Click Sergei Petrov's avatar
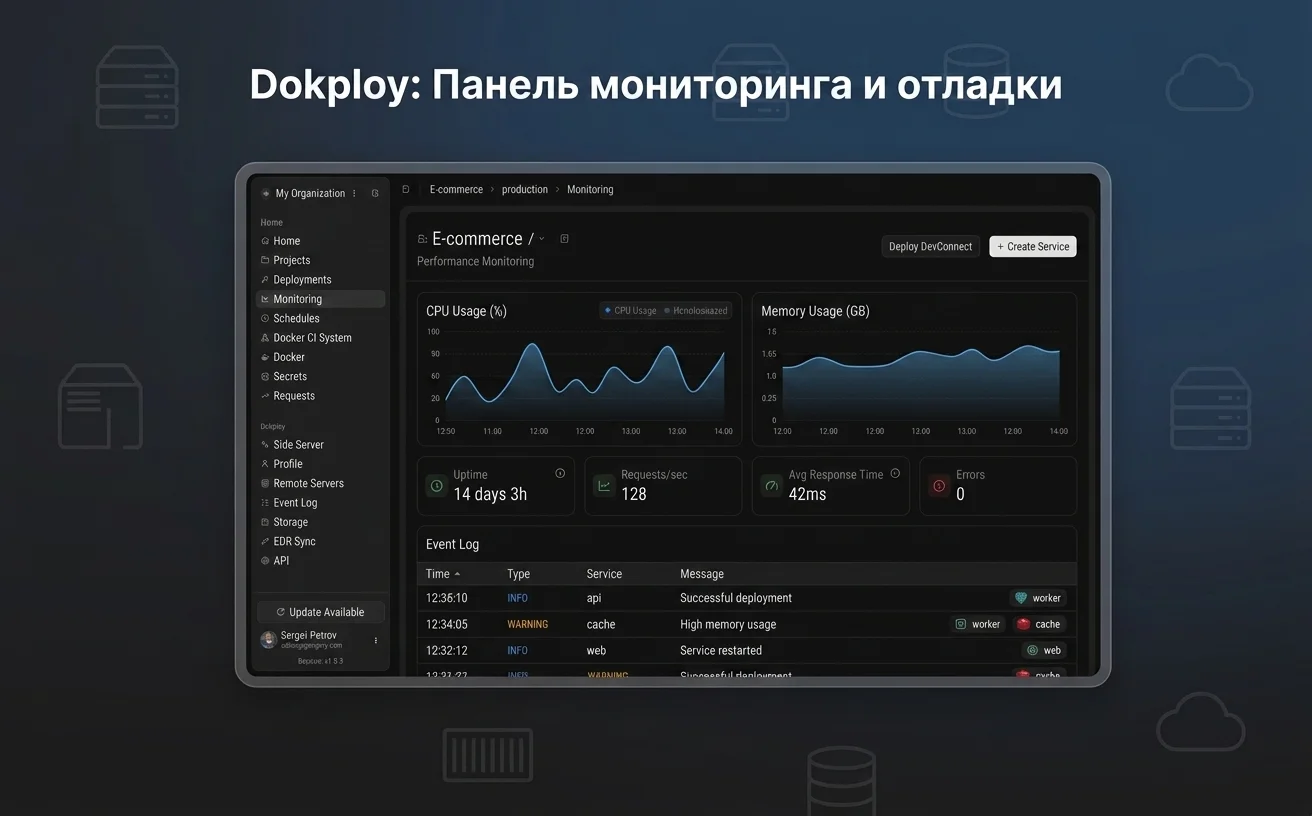1312x816 pixels. click(x=268, y=639)
